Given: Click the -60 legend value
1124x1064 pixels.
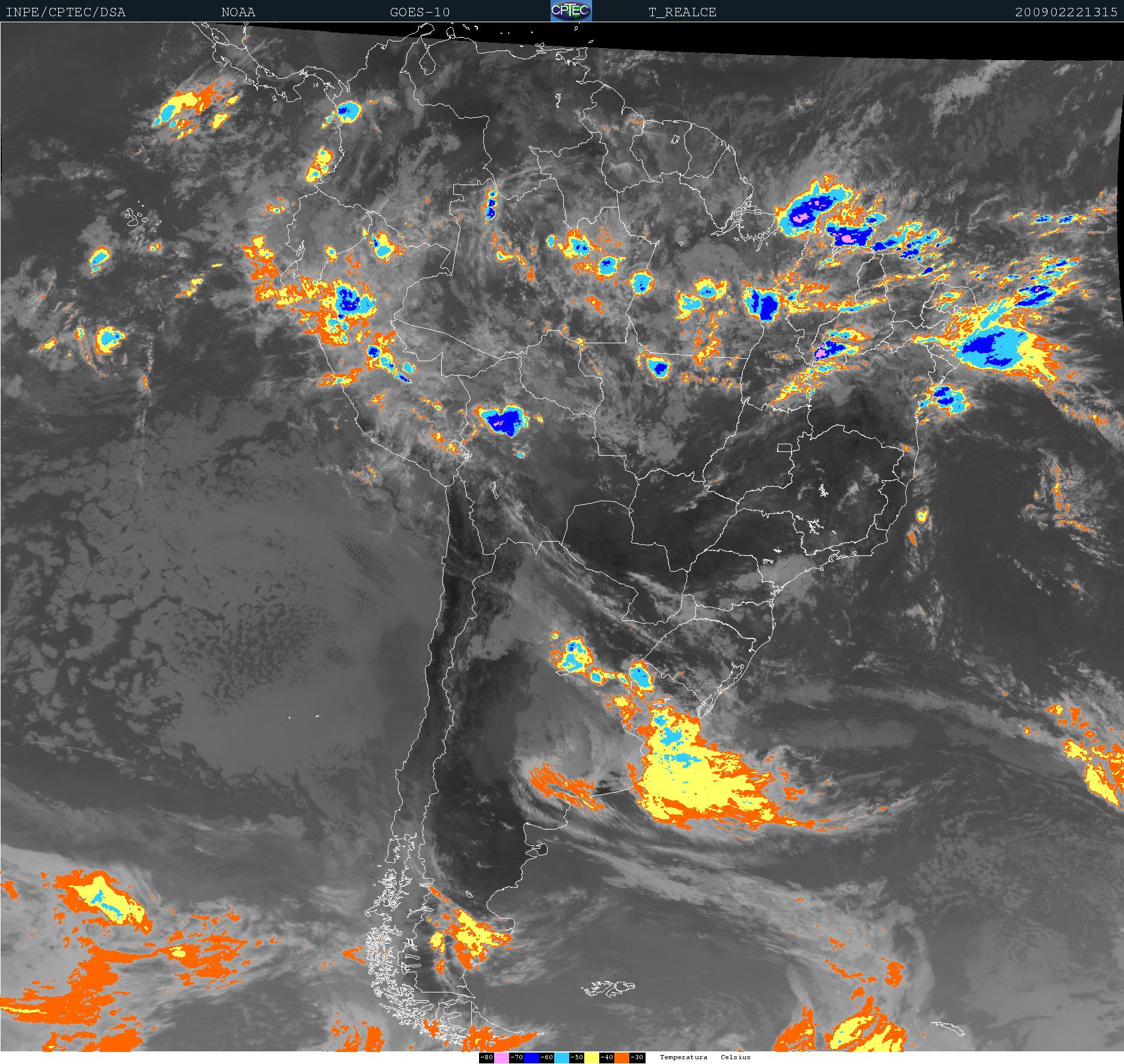Looking at the screenshot, I should coord(547,1057).
